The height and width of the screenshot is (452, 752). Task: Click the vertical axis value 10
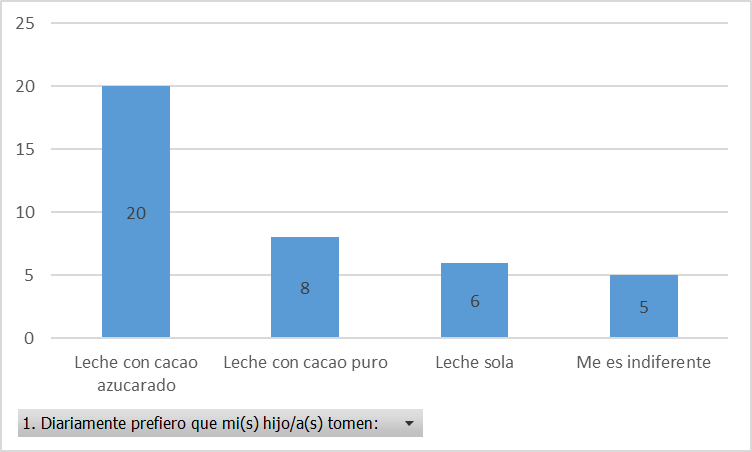click(26, 213)
